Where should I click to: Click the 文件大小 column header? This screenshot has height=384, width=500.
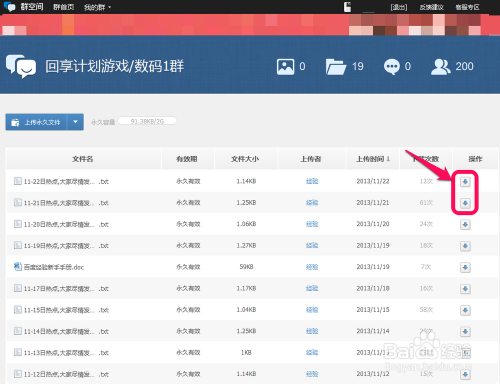coord(245,159)
